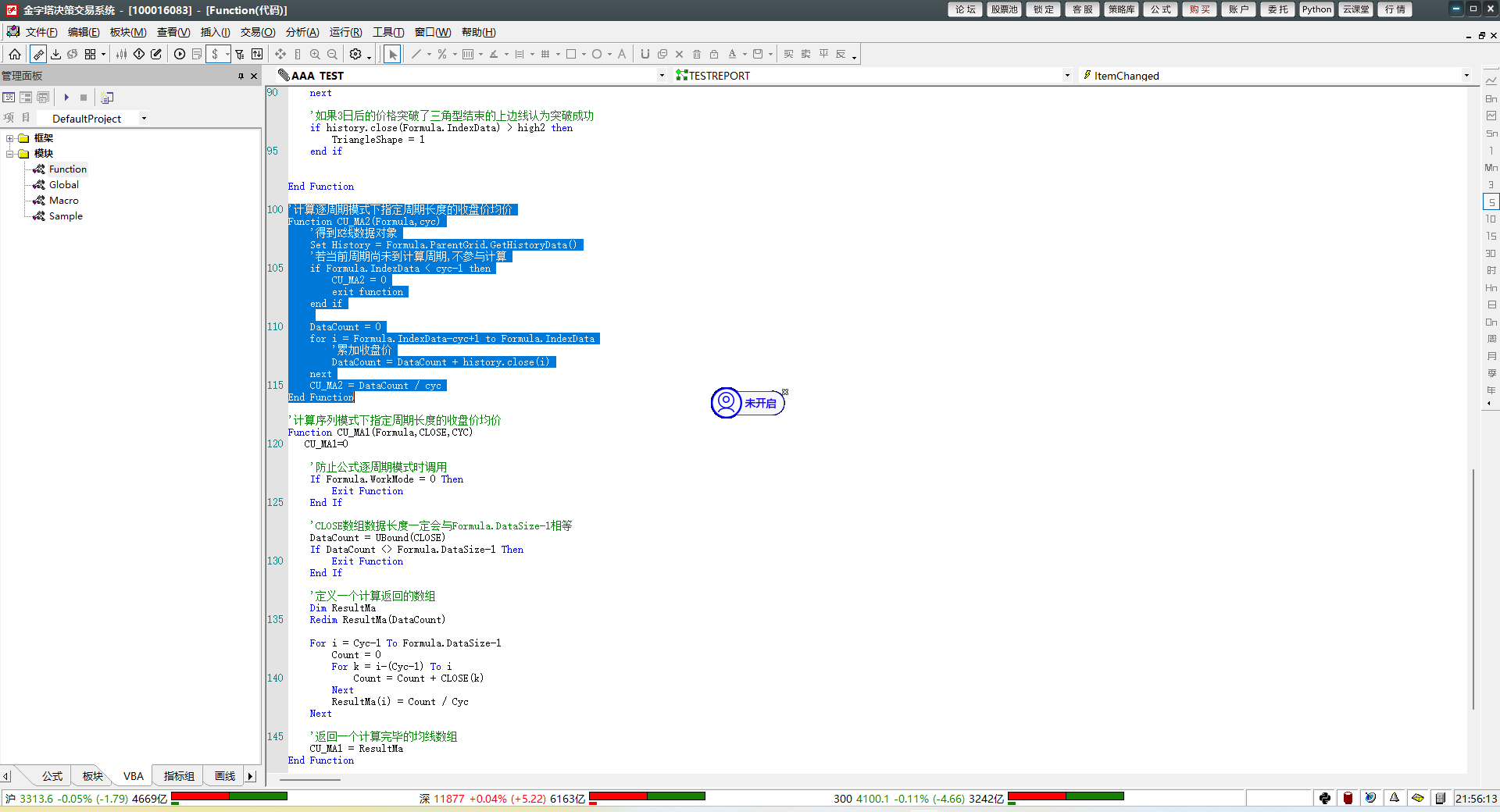
Task: Open the rectangle tool dropdown arrow
Action: 584,55
